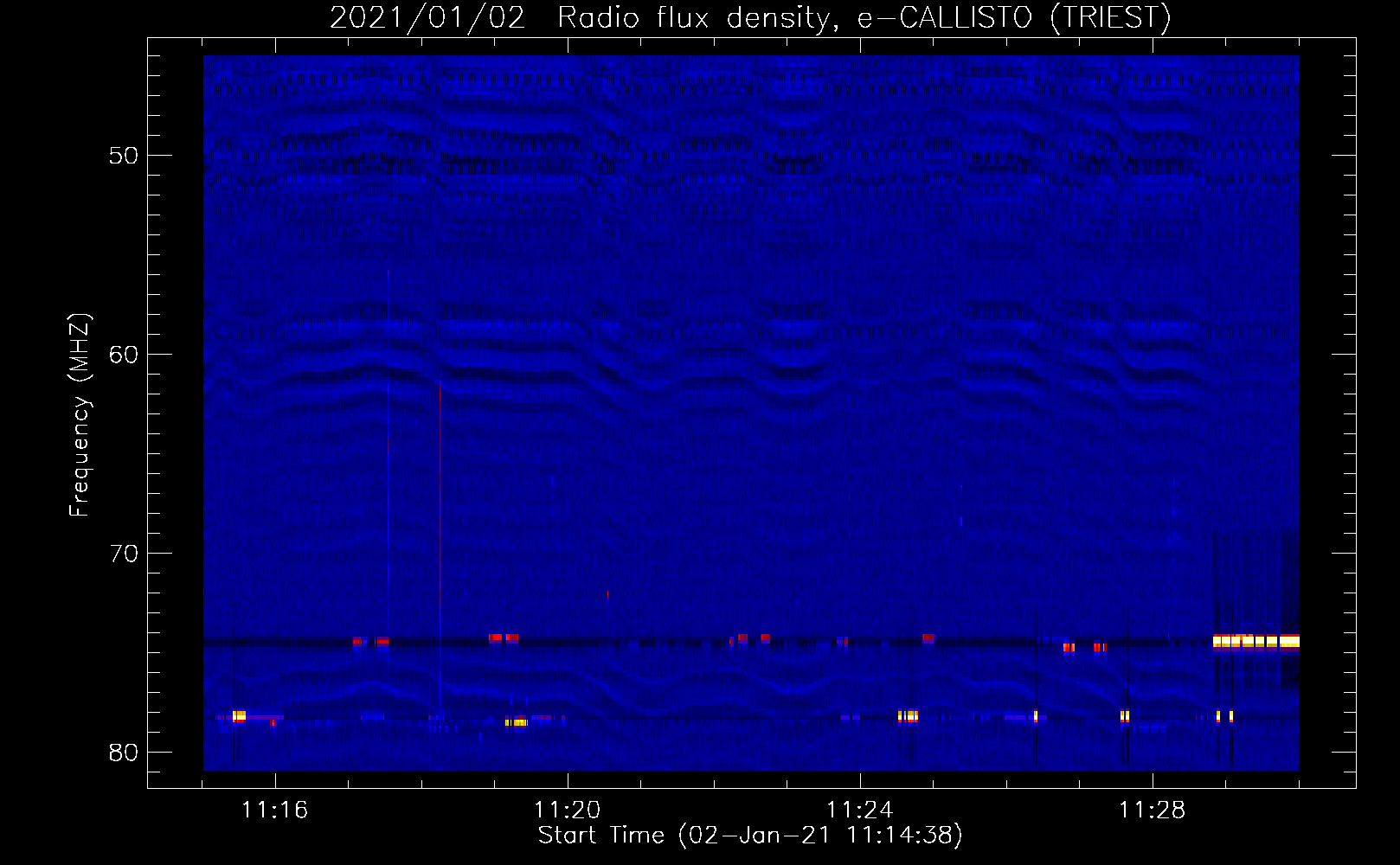Click the "11:16" time tick label

(x=274, y=811)
